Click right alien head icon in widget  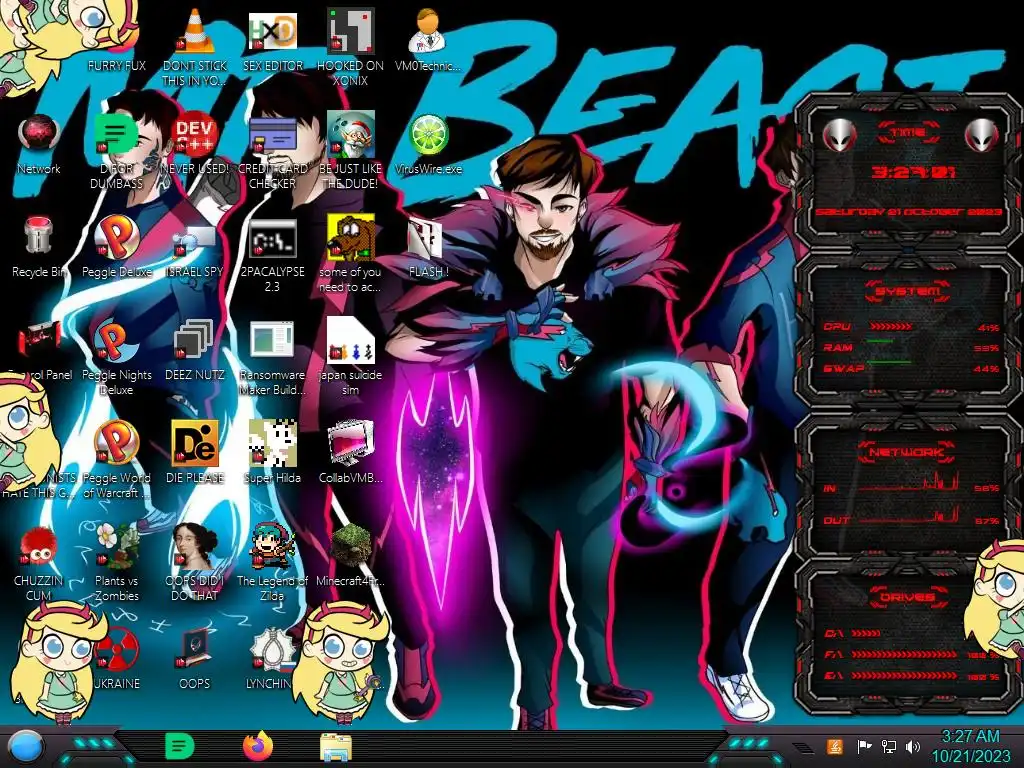981,135
